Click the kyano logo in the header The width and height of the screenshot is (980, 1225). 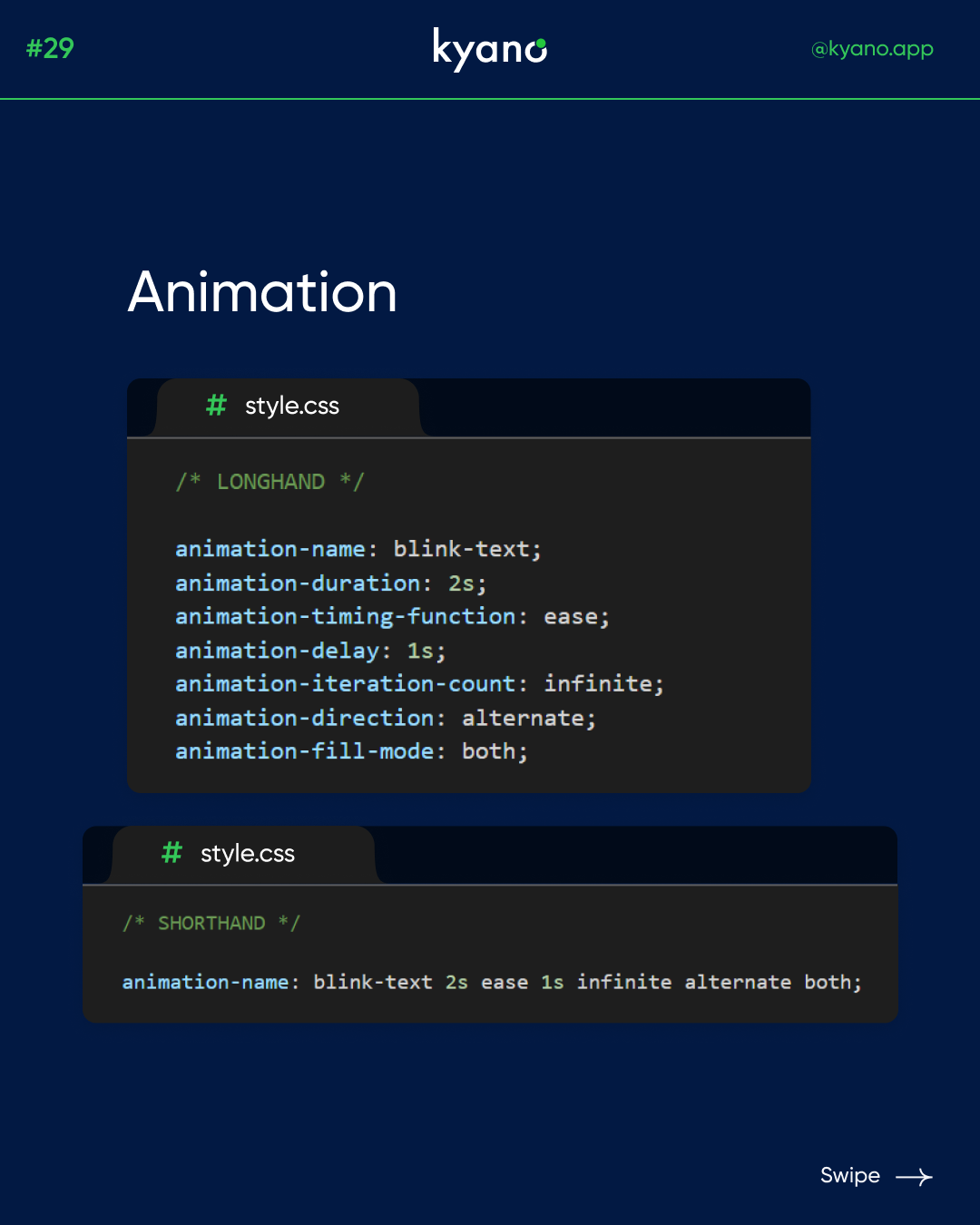(490, 49)
